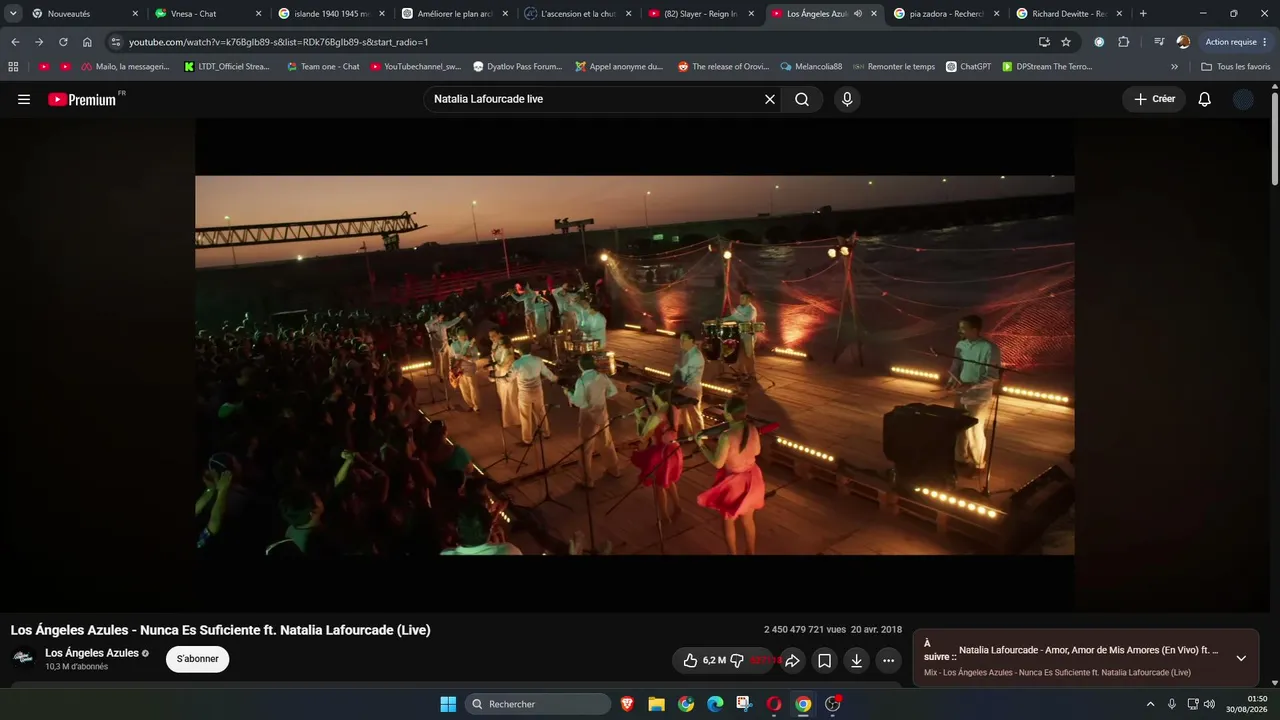Open a new browser tab

1143,14
